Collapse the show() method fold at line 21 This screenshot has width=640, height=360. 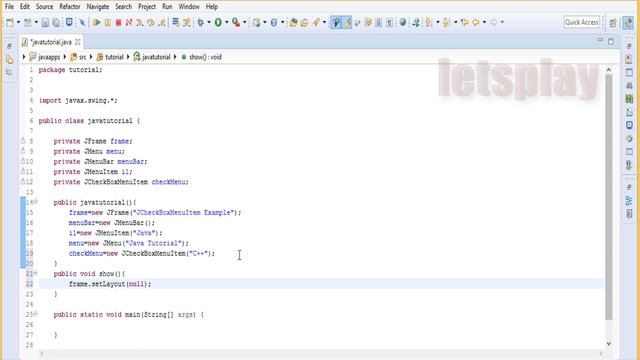tap(36, 273)
